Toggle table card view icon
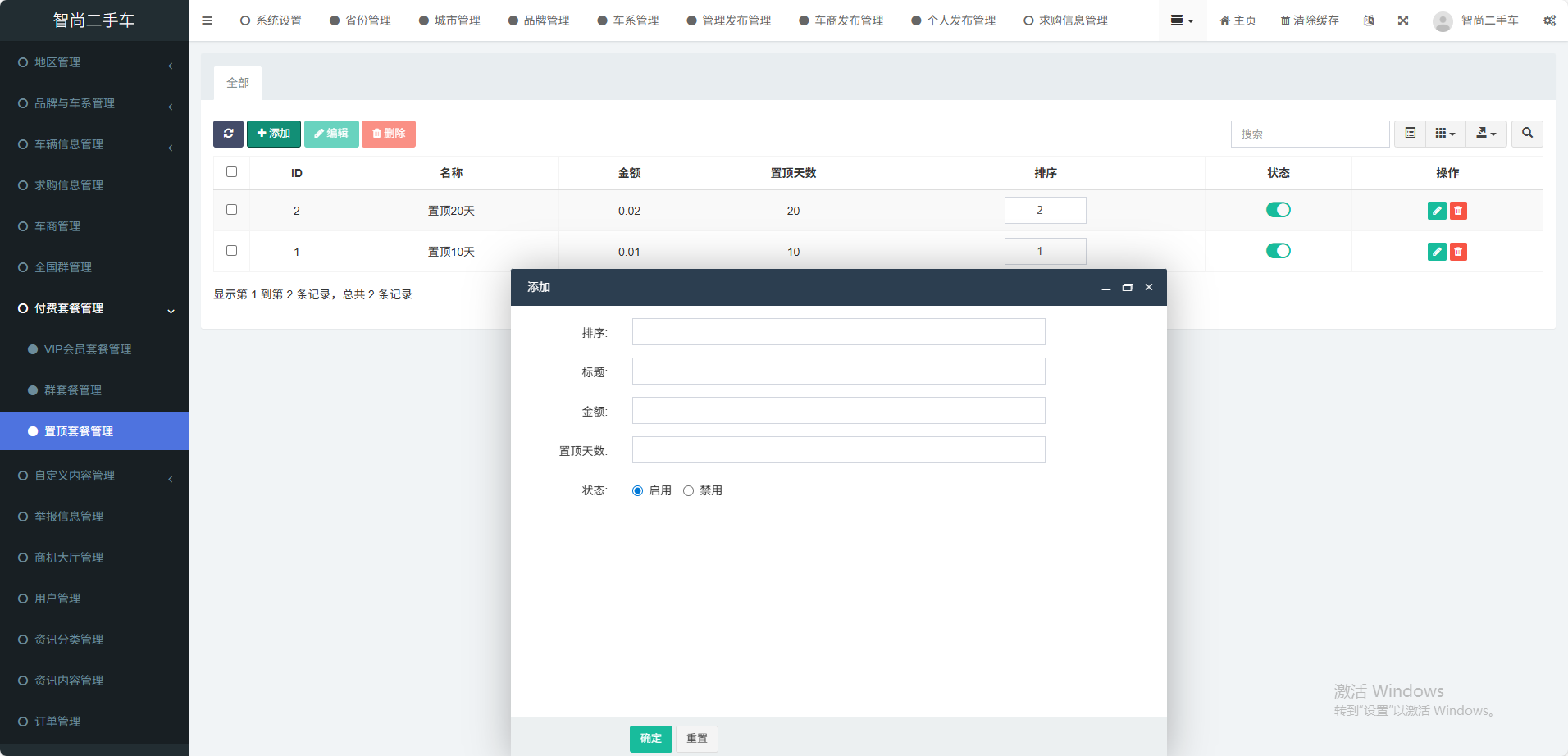 point(1410,134)
